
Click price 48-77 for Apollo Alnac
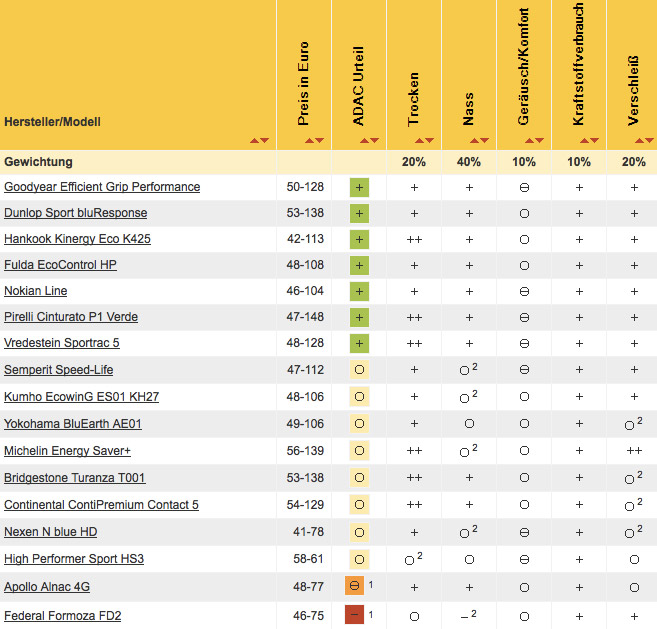coord(308,587)
